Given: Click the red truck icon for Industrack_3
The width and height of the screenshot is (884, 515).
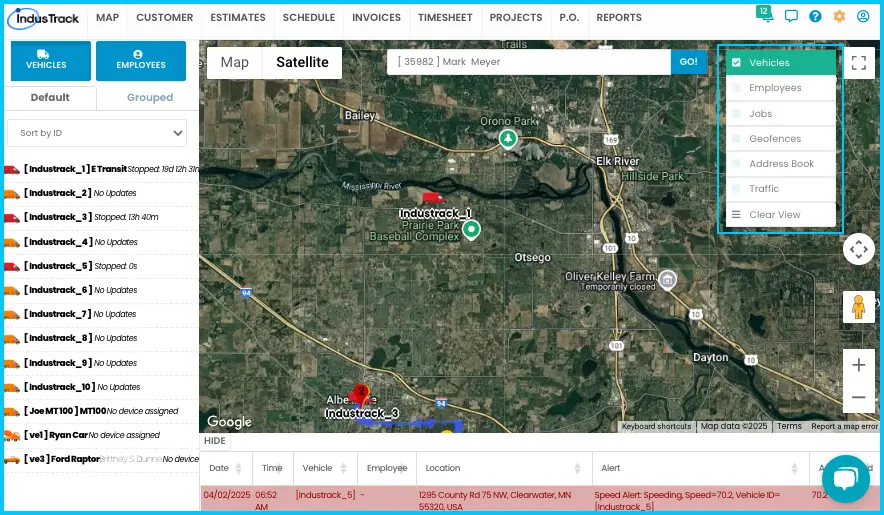Looking at the screenshot, I should point(12,218).
